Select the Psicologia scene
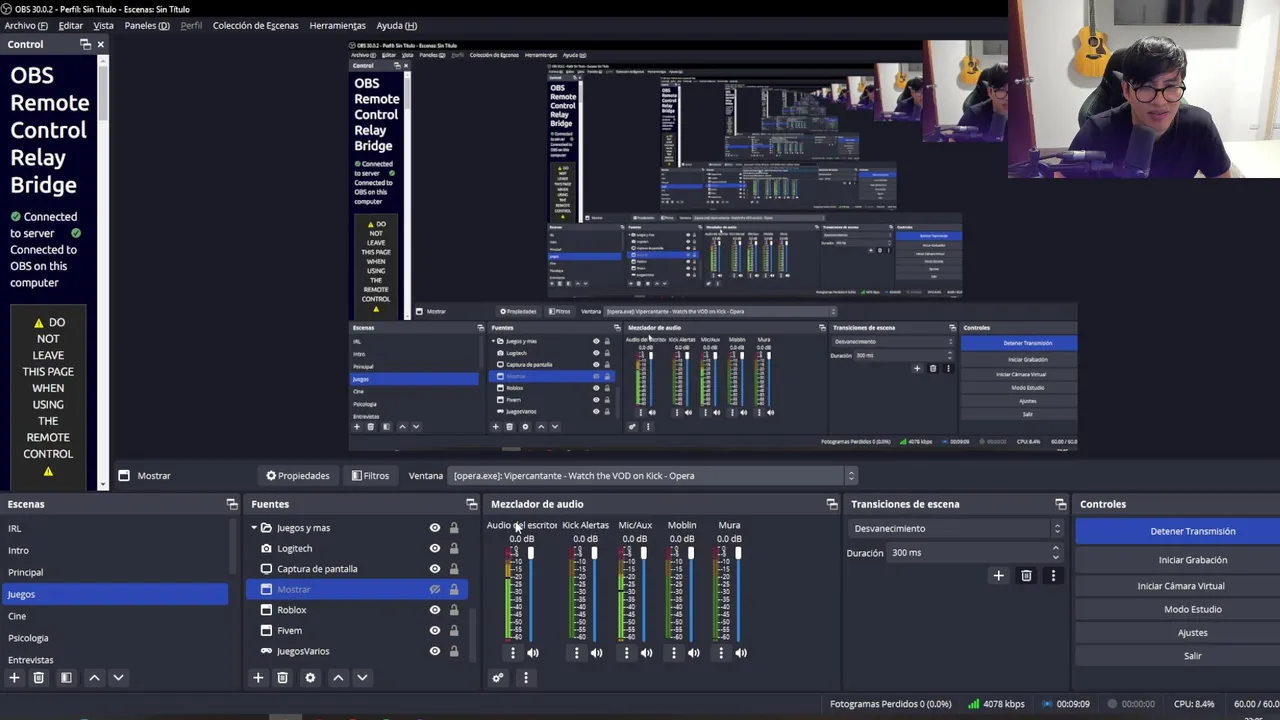The height and width of the screenshot is (720, 1280). tap(115, 638)
